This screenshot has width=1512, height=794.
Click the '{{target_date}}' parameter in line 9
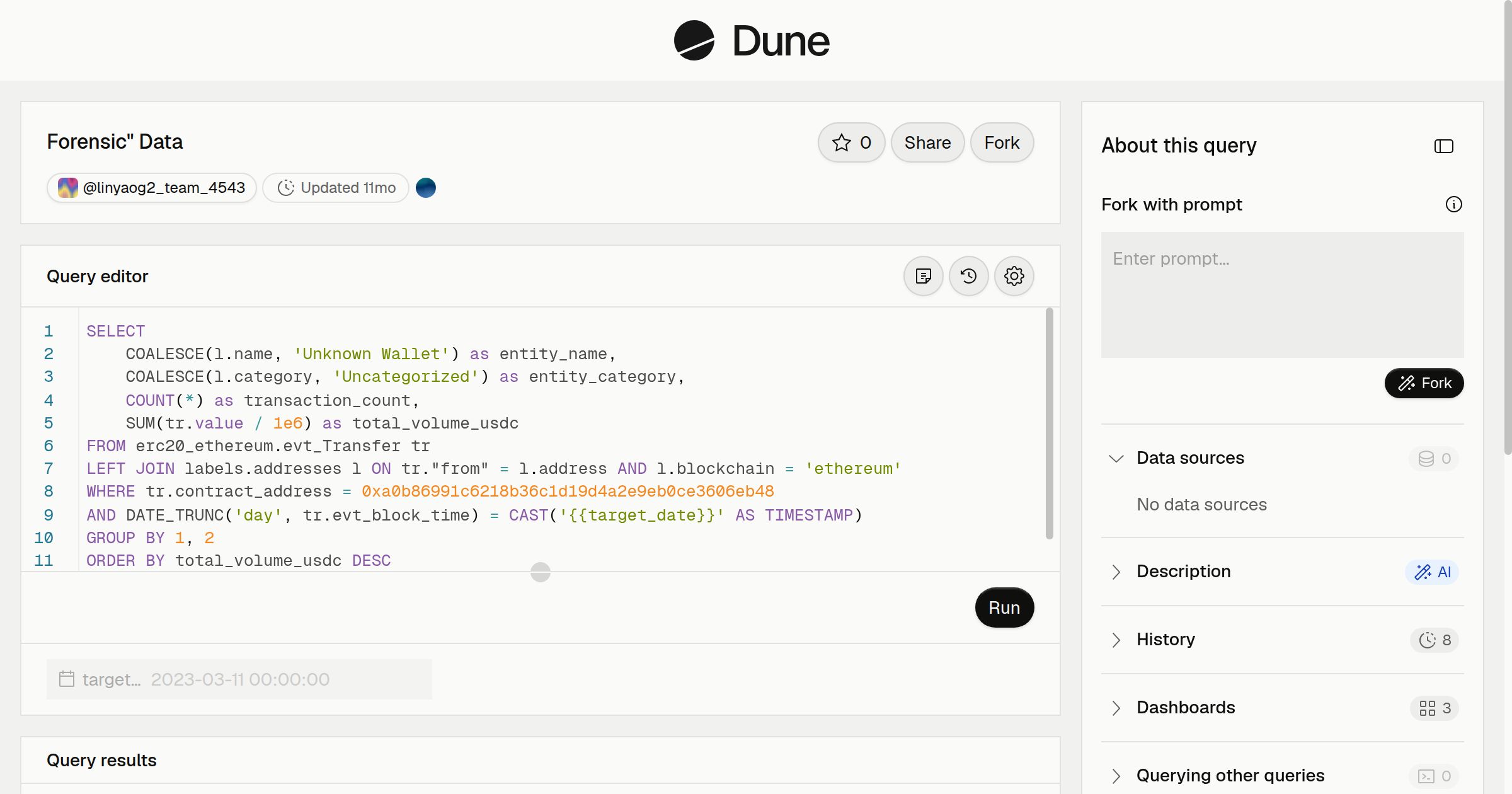click(x=641, y=515)
